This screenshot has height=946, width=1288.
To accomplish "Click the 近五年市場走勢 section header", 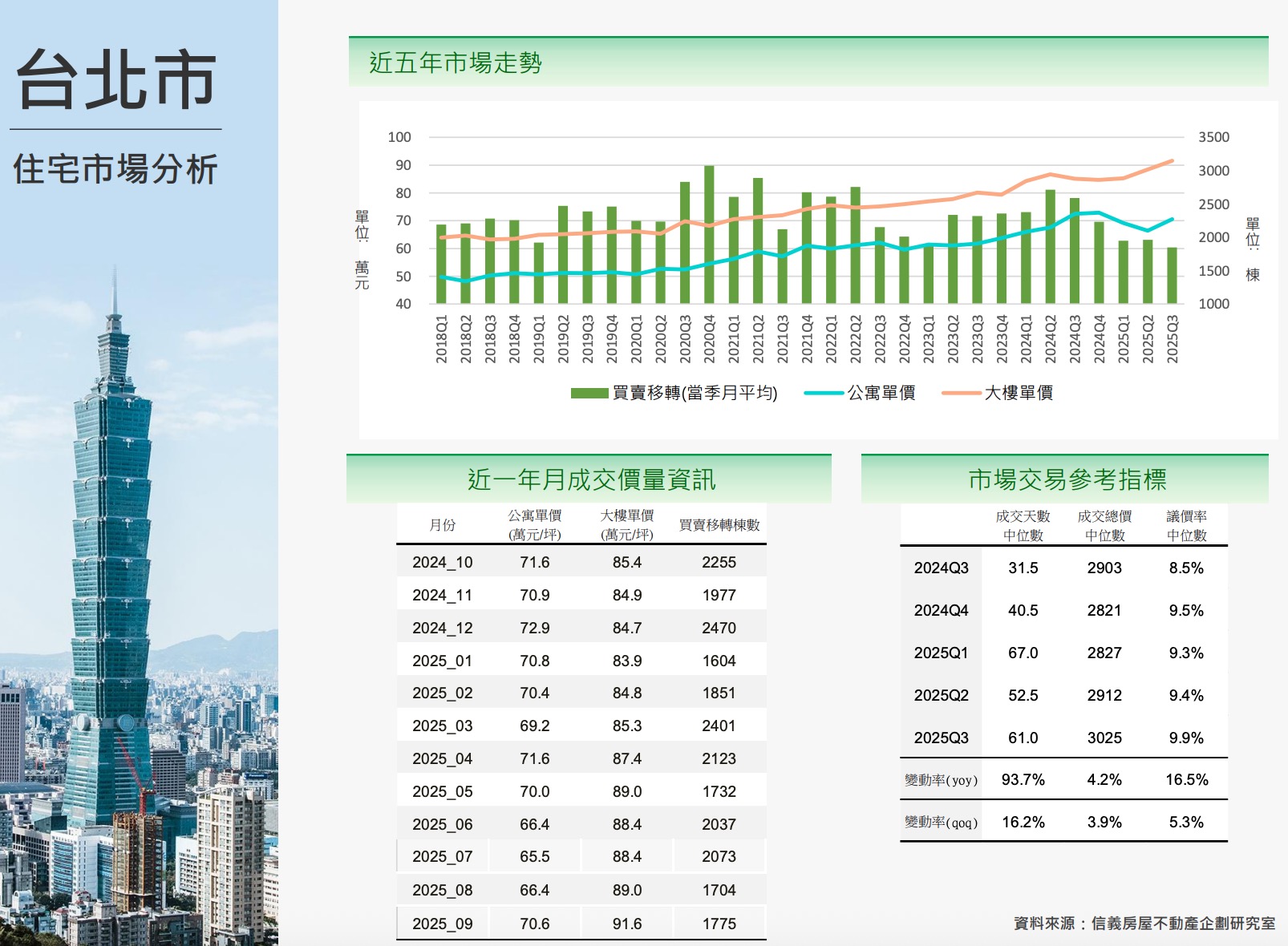I will point(456,63).
